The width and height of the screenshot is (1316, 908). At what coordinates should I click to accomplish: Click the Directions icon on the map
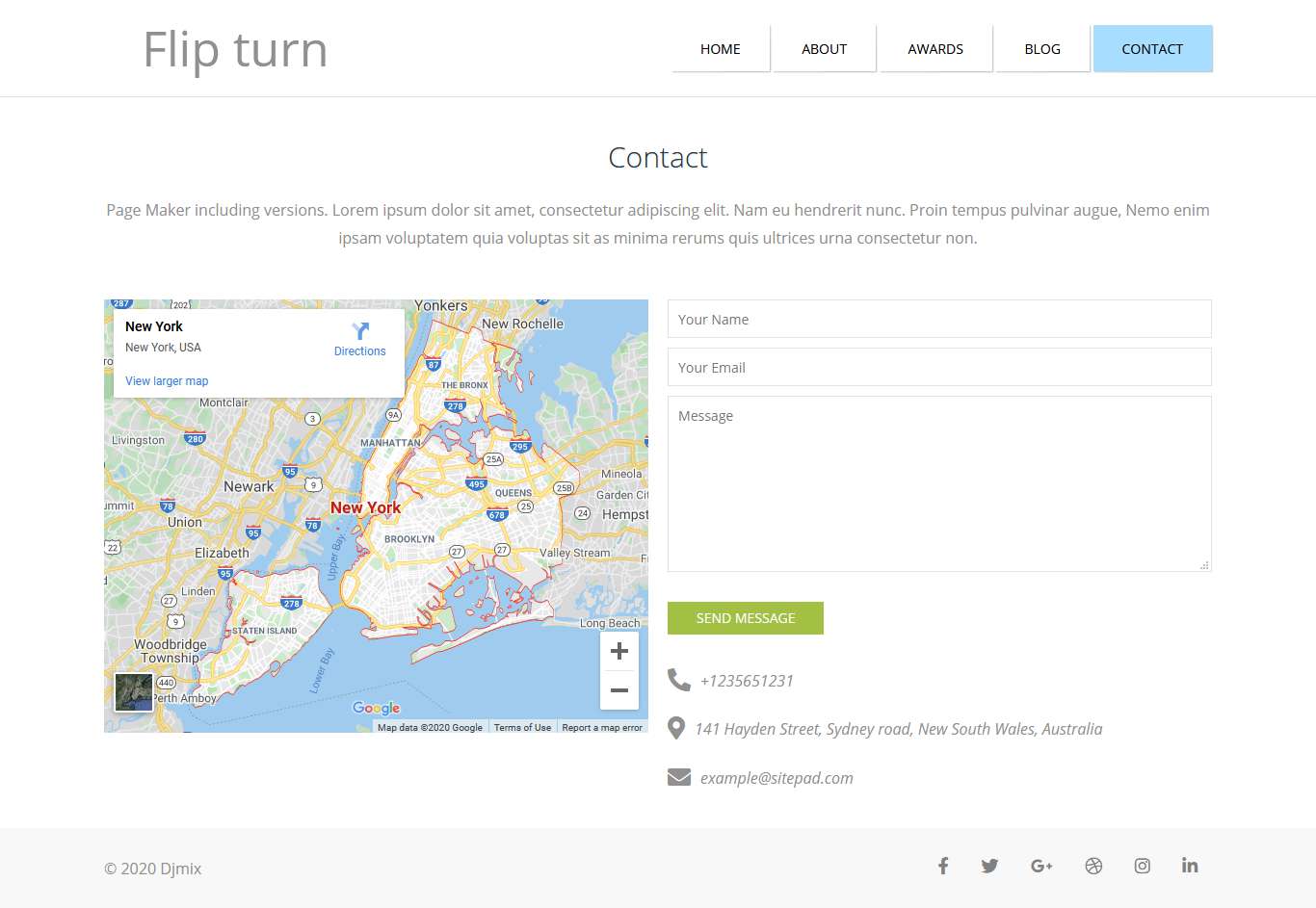(359, 332)
